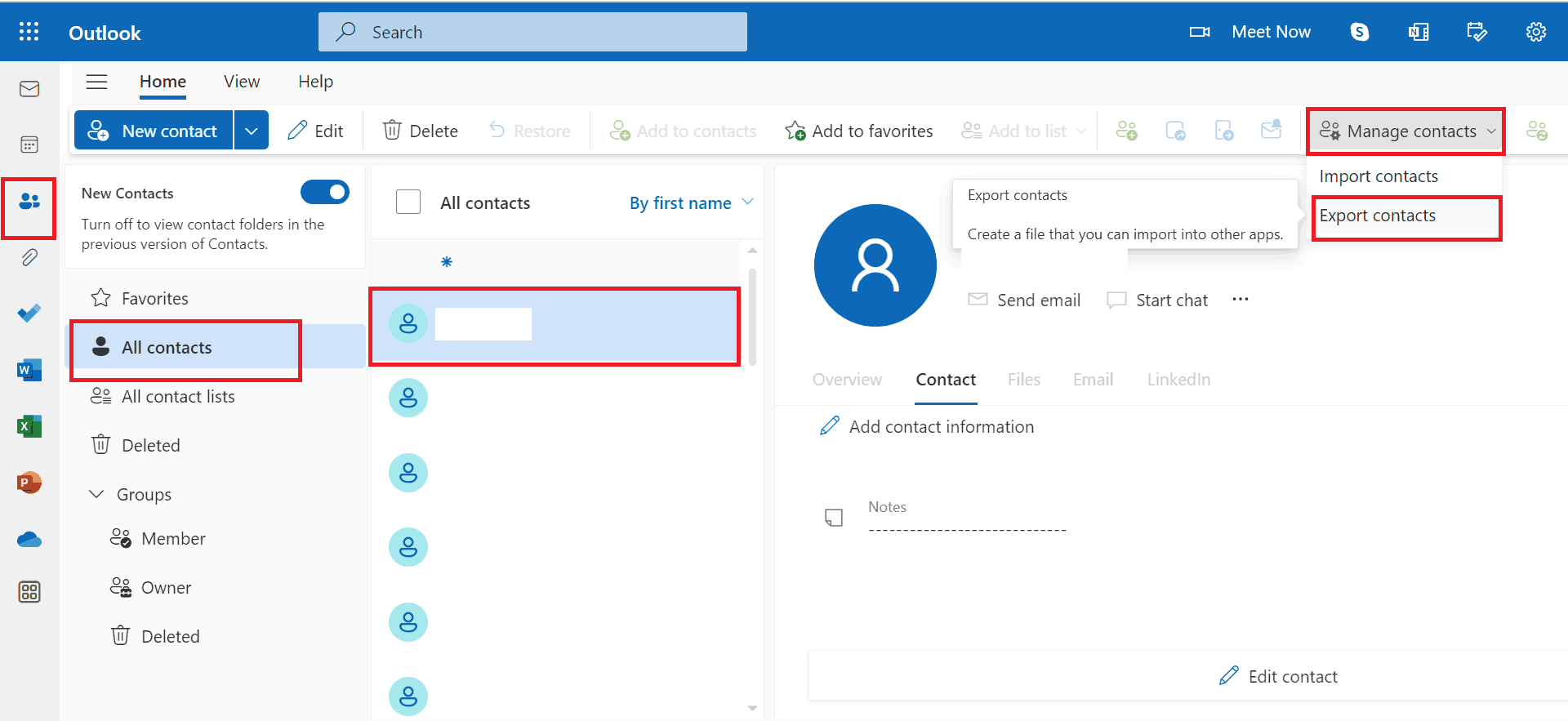
Task: Expand Manage contacts menu
Action: point(1406,131)
